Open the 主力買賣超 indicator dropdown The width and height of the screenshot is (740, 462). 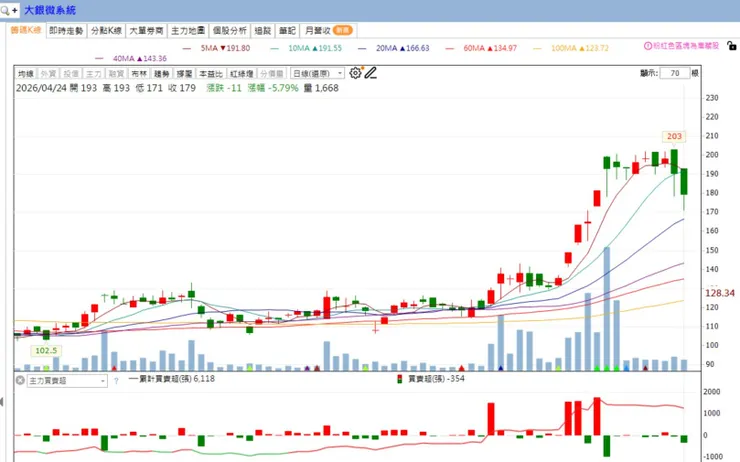click(x=67, y=381)
